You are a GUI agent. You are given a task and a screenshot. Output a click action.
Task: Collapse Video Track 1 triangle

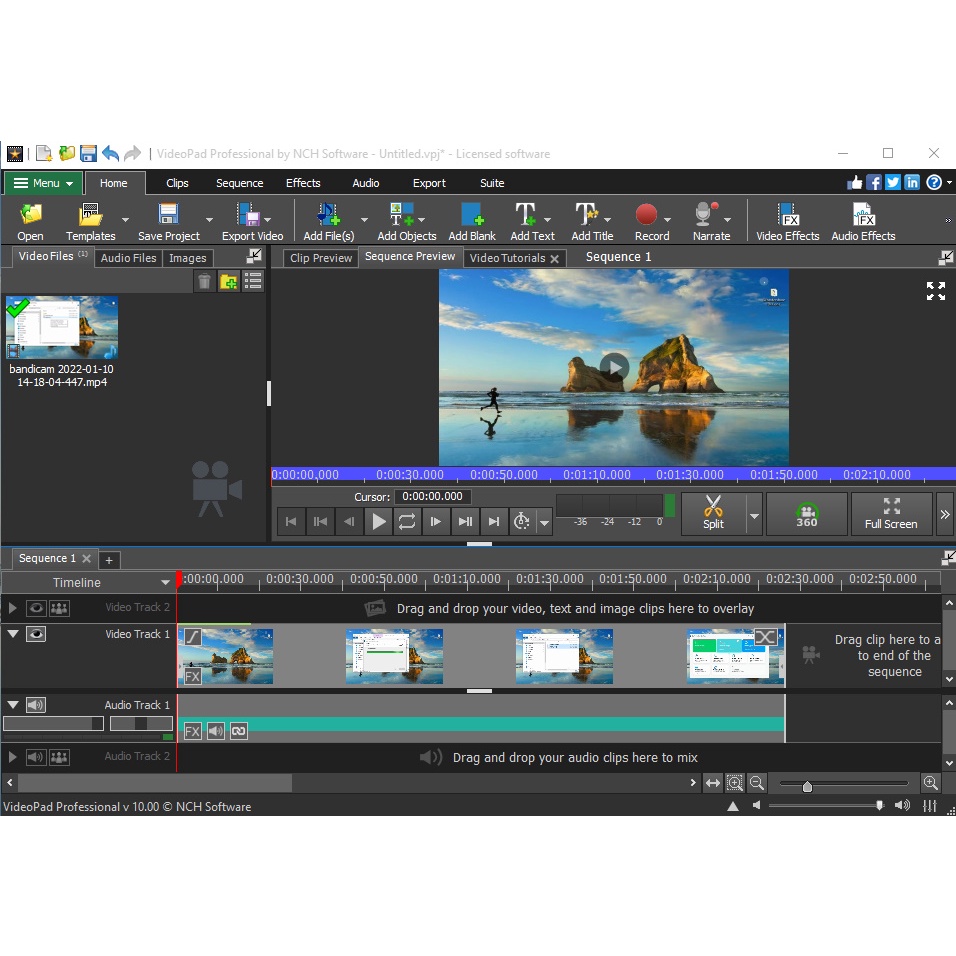[13, 634]
